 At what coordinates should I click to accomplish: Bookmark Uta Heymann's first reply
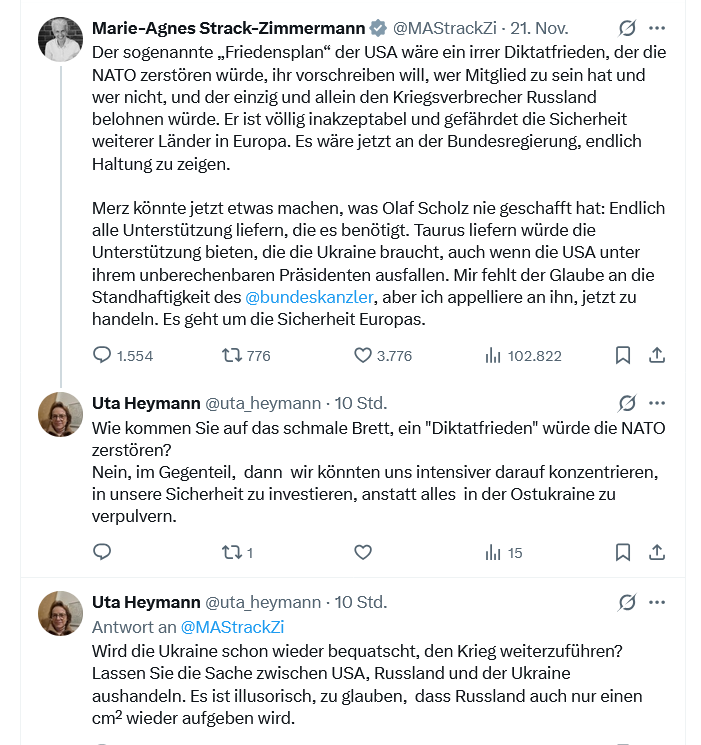(x=622, y=552)
